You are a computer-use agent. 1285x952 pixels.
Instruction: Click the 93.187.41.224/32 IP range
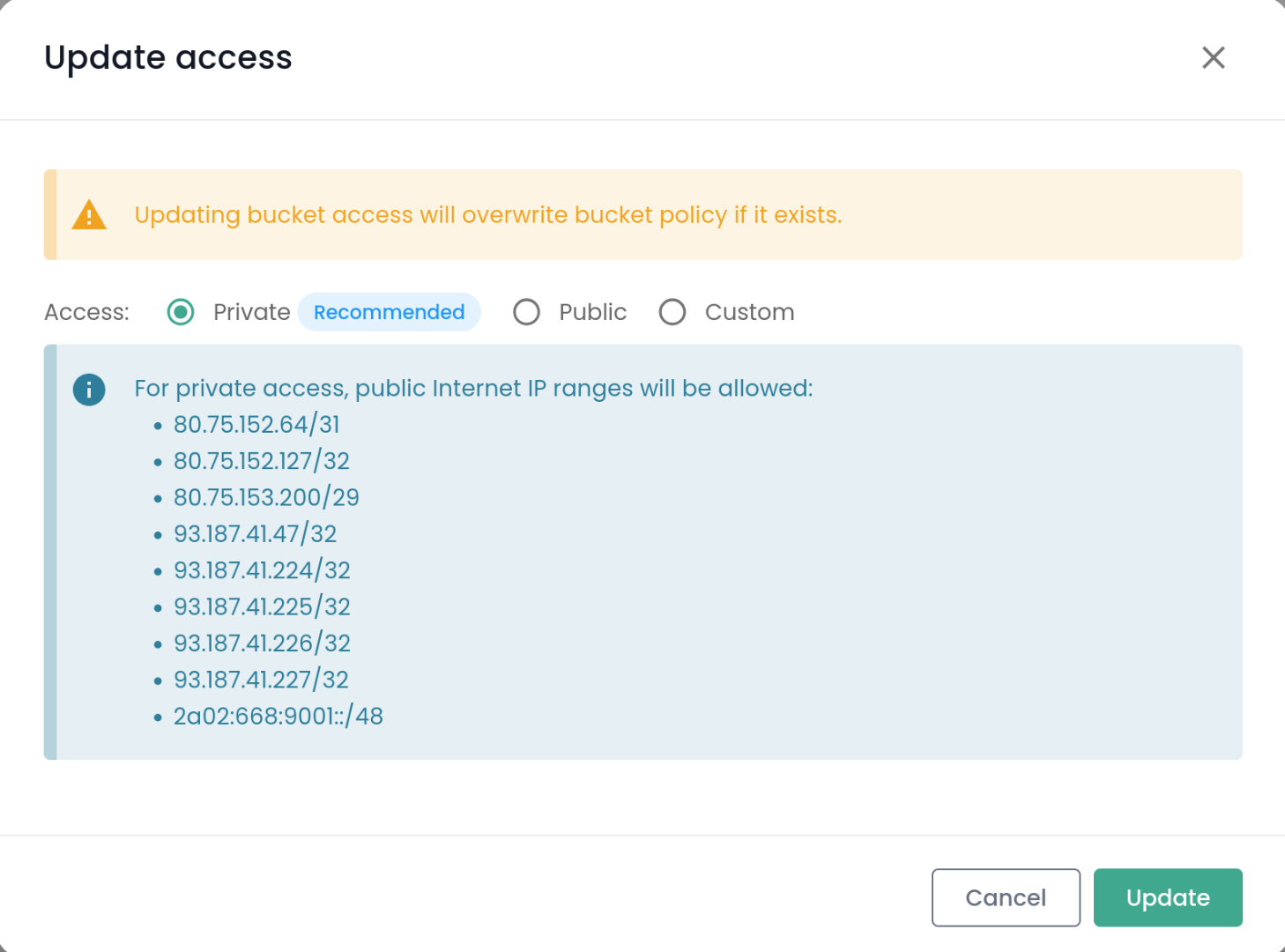click(262, 570)
